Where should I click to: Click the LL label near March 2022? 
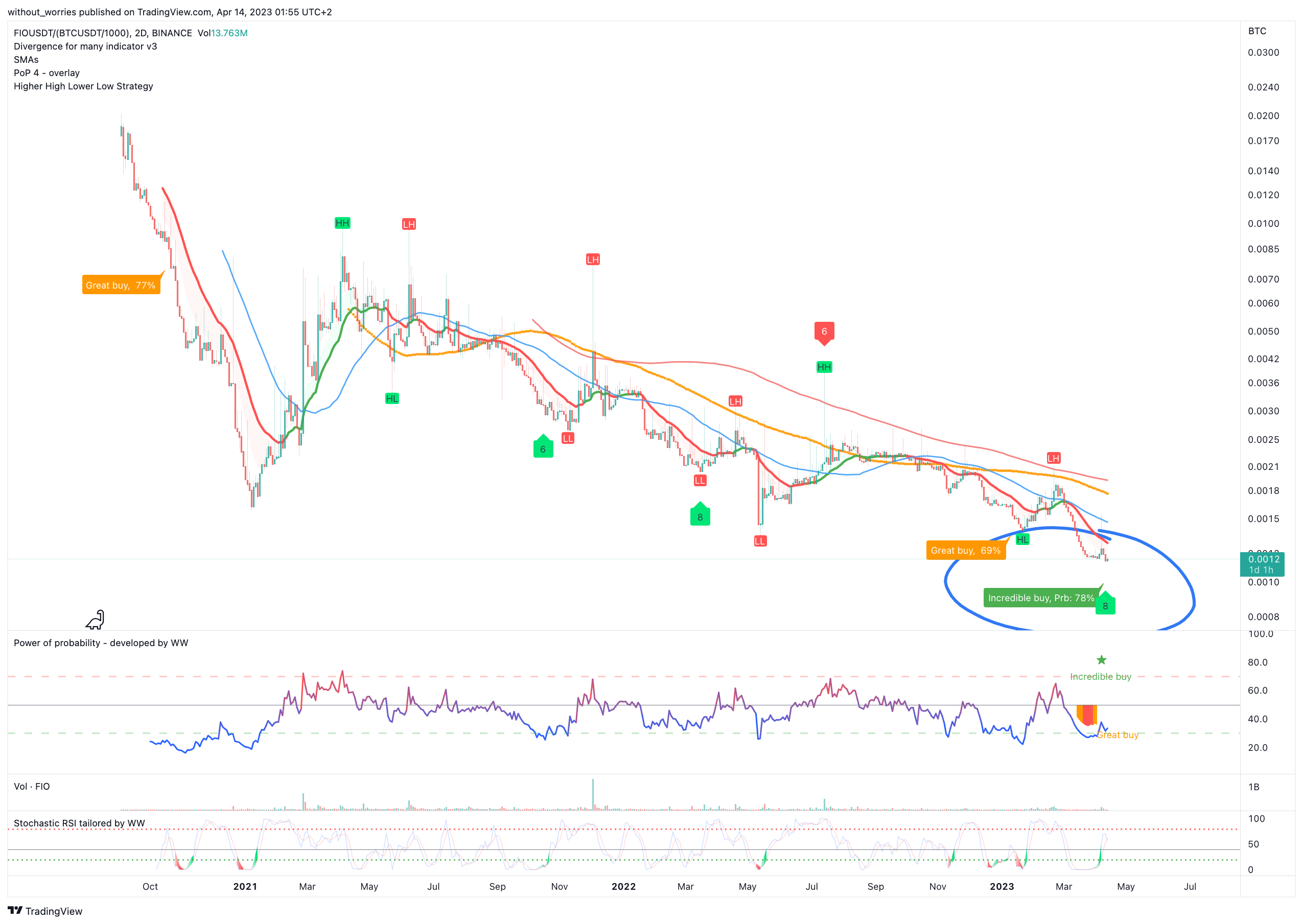click(700, 481)
